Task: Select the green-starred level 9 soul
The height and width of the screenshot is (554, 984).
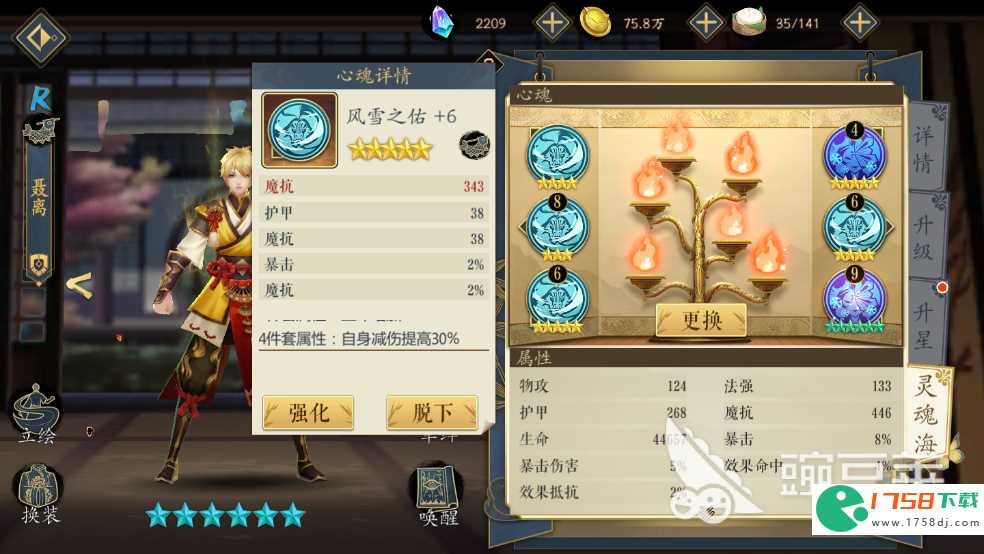Action: pyautogui.click(x=854, y=300)
